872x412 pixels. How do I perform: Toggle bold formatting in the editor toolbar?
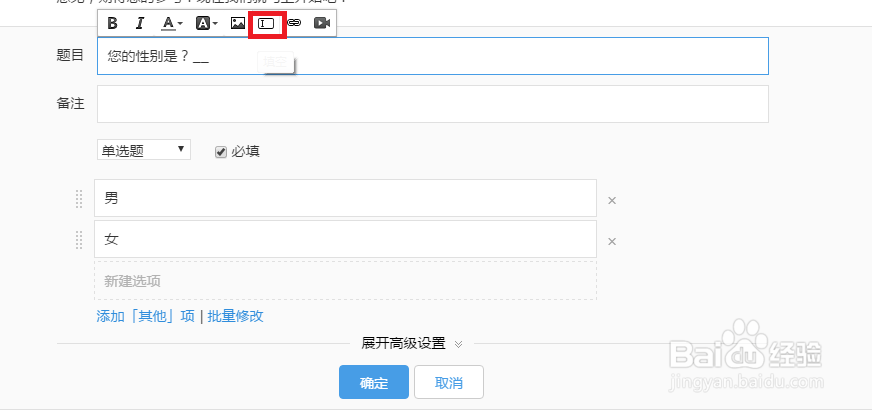coord(112,23)
